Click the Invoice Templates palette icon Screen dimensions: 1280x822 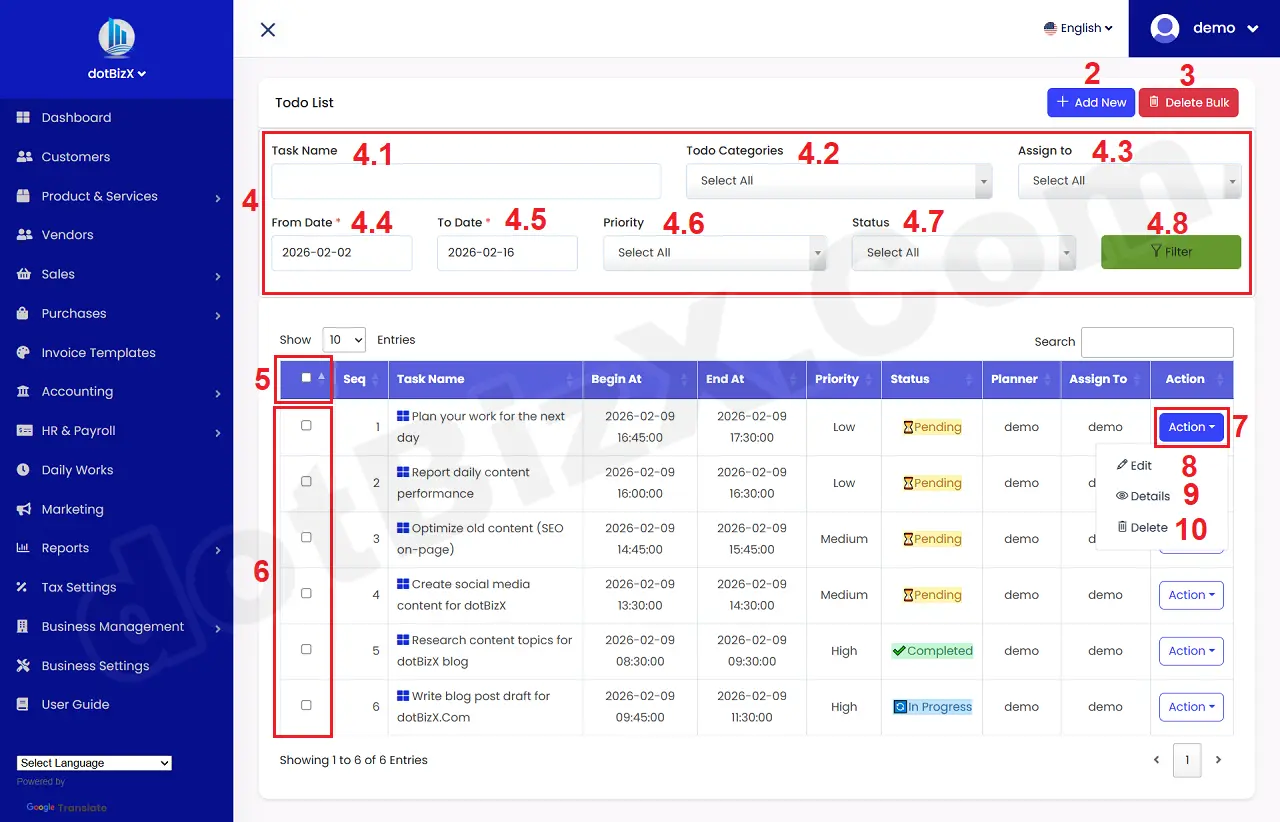click(23, 353)
